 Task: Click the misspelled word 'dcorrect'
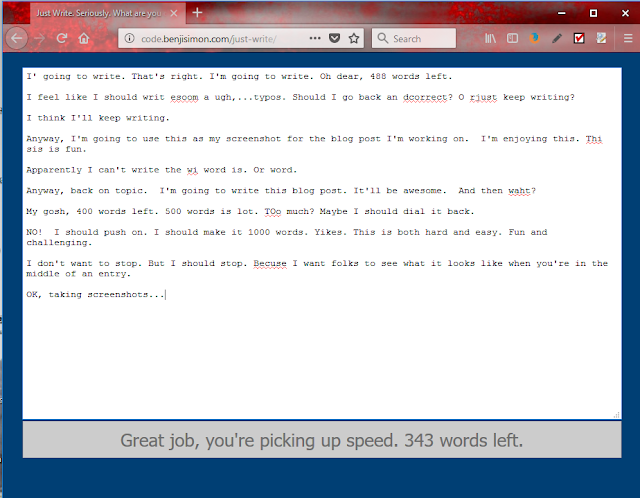[x=425, y=98]
